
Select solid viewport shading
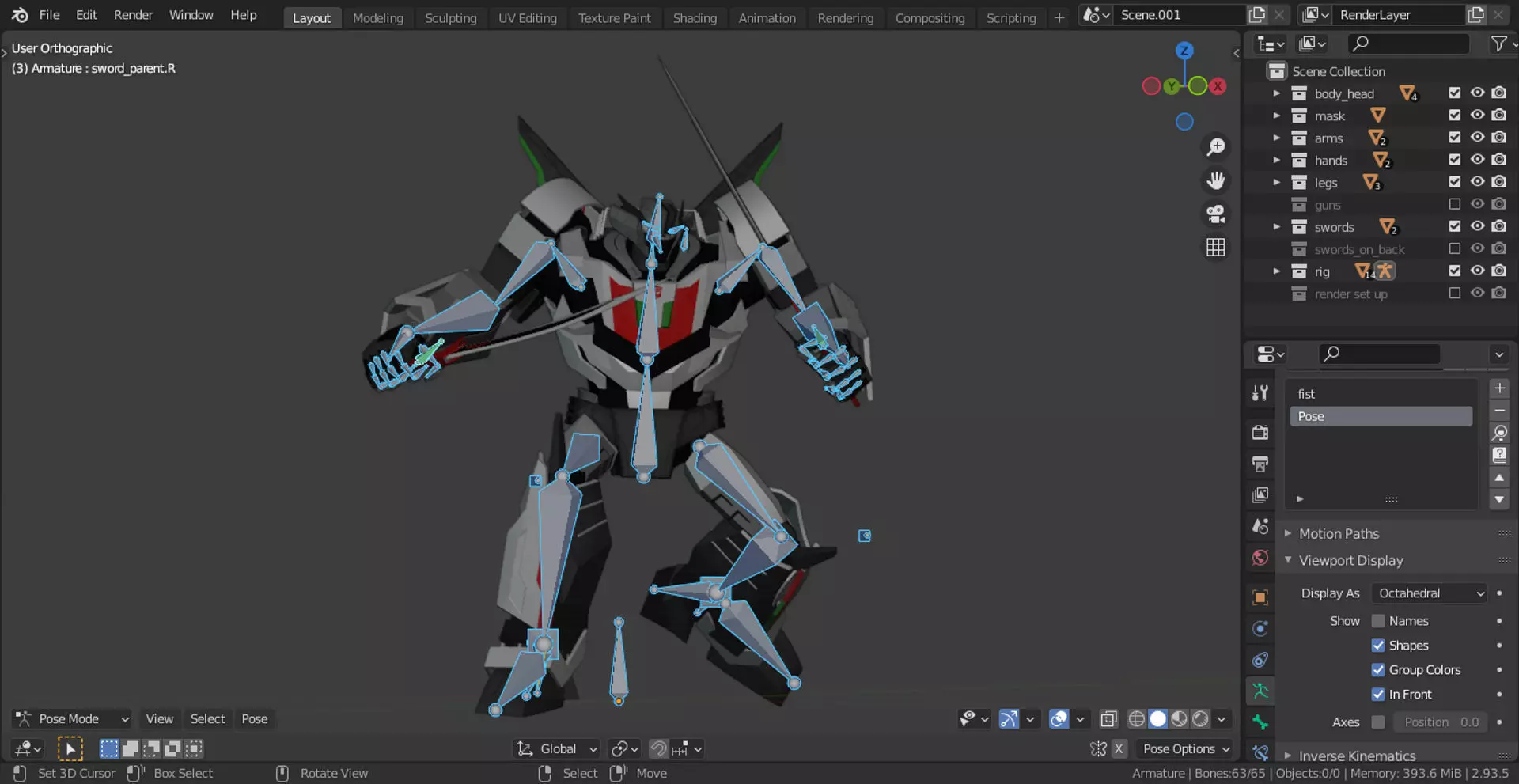pyautogui.click(x=1158, y=719)
